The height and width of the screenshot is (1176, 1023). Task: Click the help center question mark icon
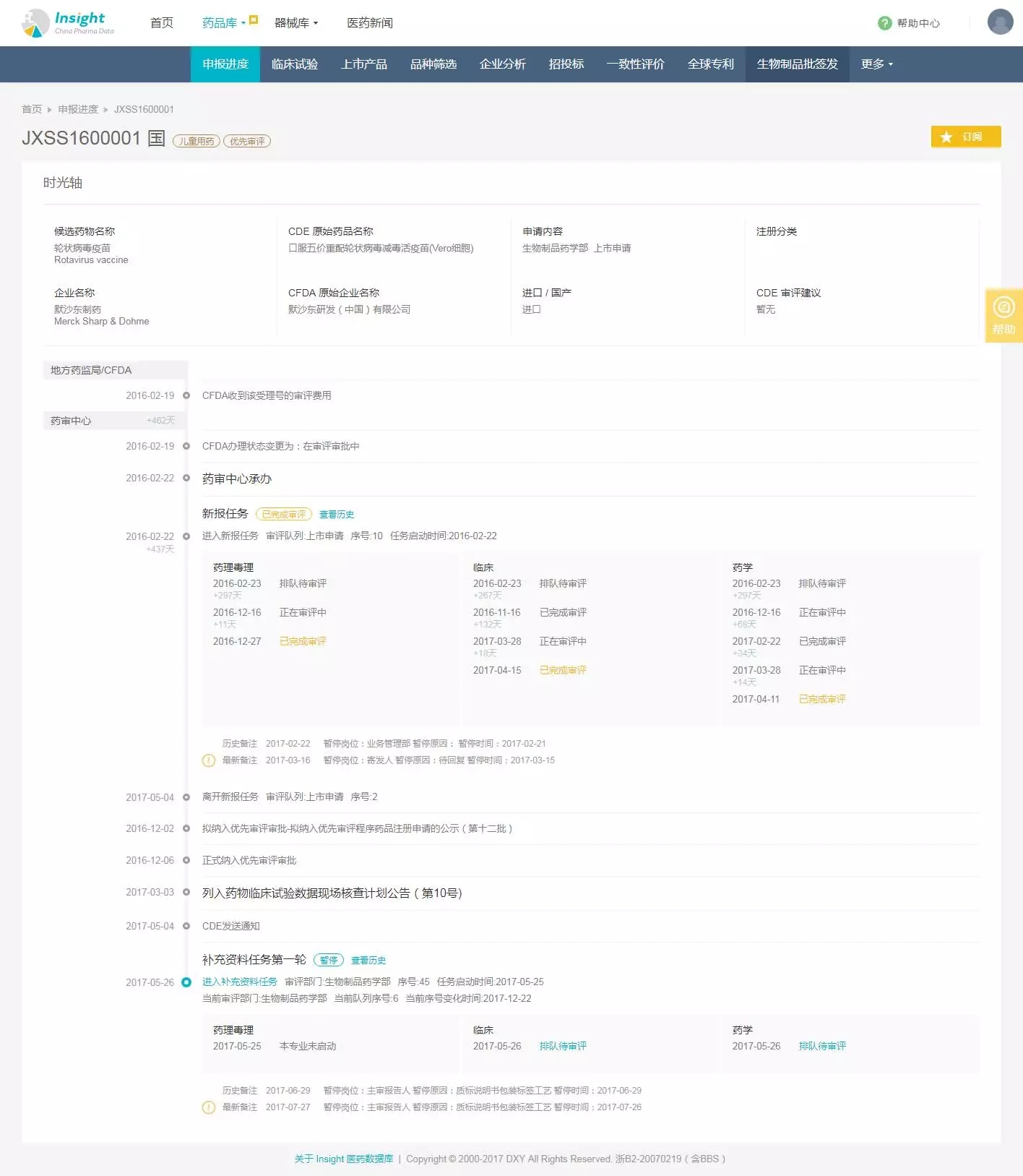click(884, 23)
